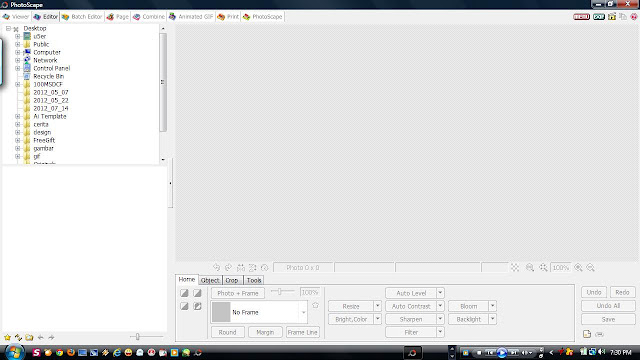Click the flip horizontal icon
640x360 pixels.
click(x=241, y=267)
